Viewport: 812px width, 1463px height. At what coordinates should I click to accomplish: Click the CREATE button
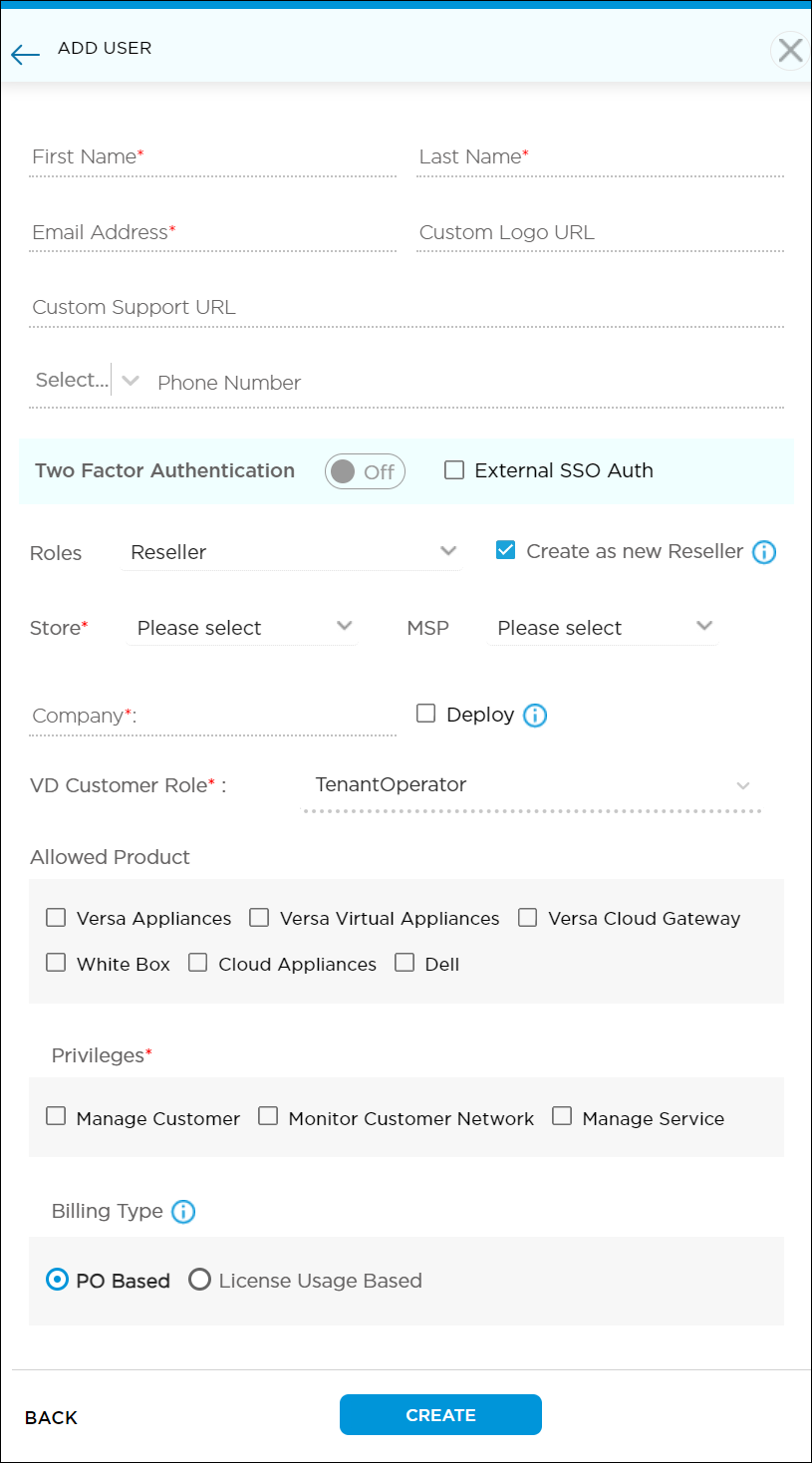click(x=440, y=1414)
